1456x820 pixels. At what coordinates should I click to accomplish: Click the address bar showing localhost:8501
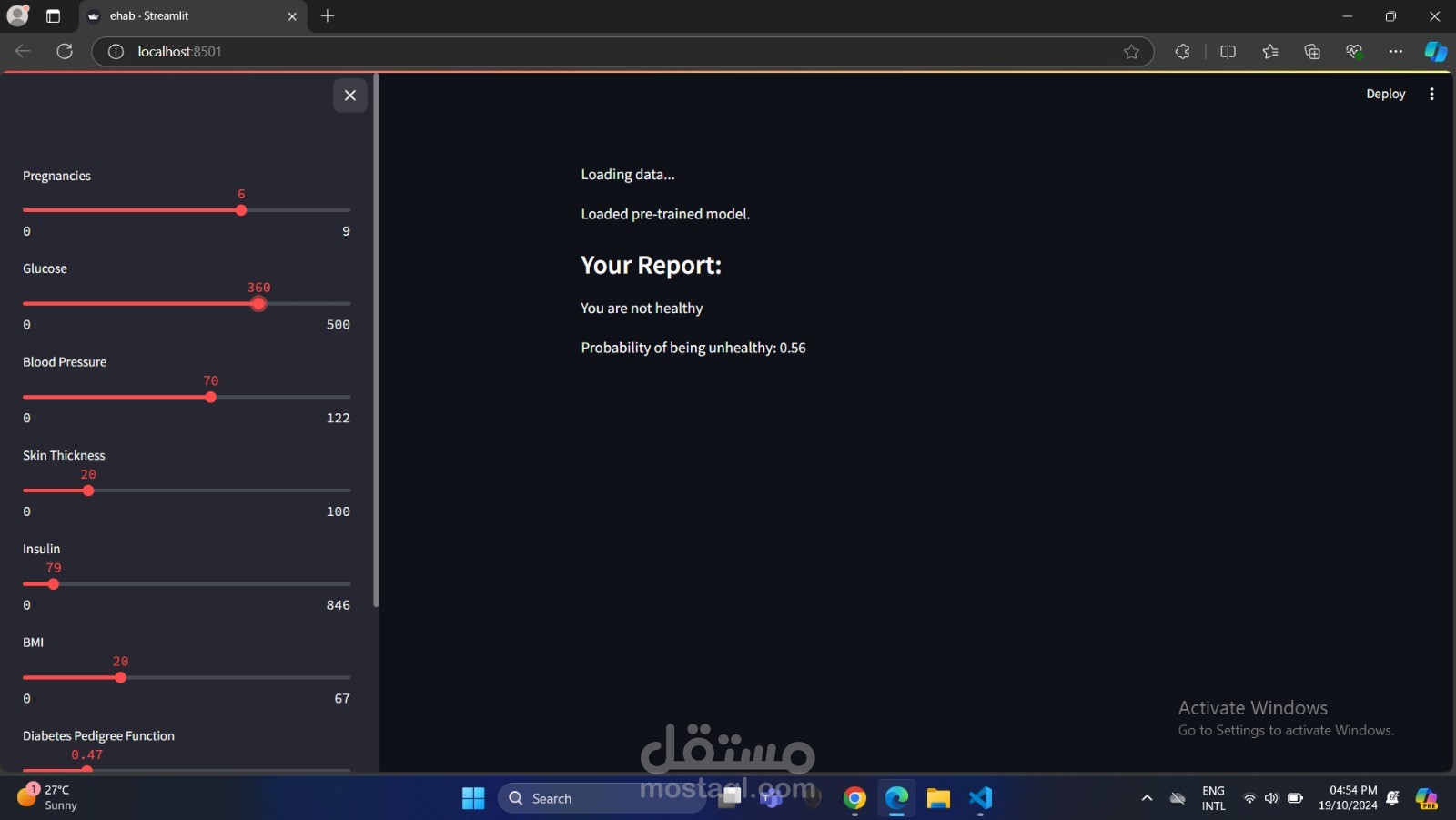(623, 52)
